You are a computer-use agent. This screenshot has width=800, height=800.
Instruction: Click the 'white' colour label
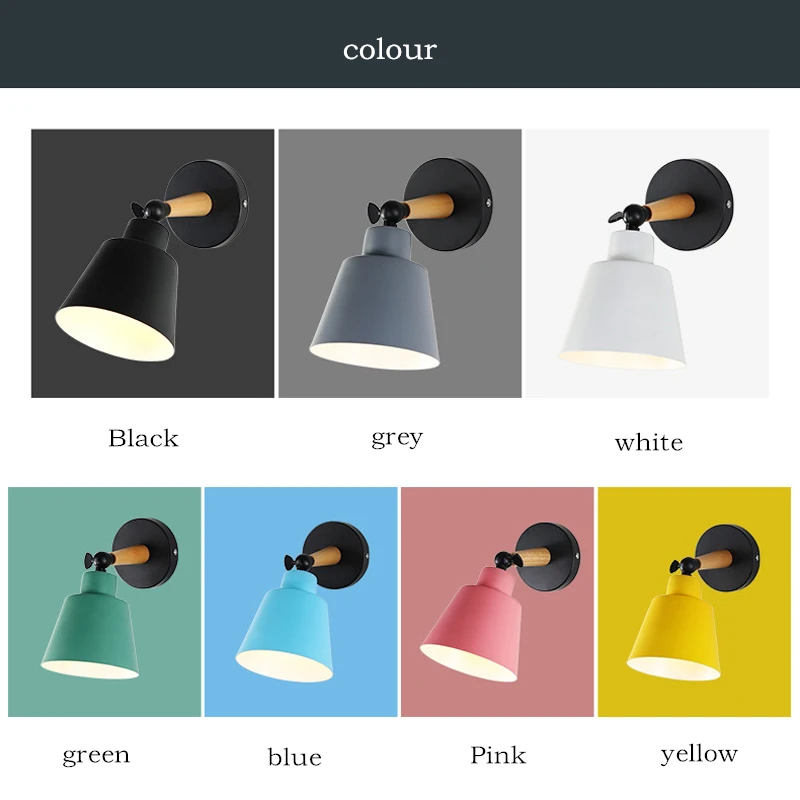[x=648, y=442]
